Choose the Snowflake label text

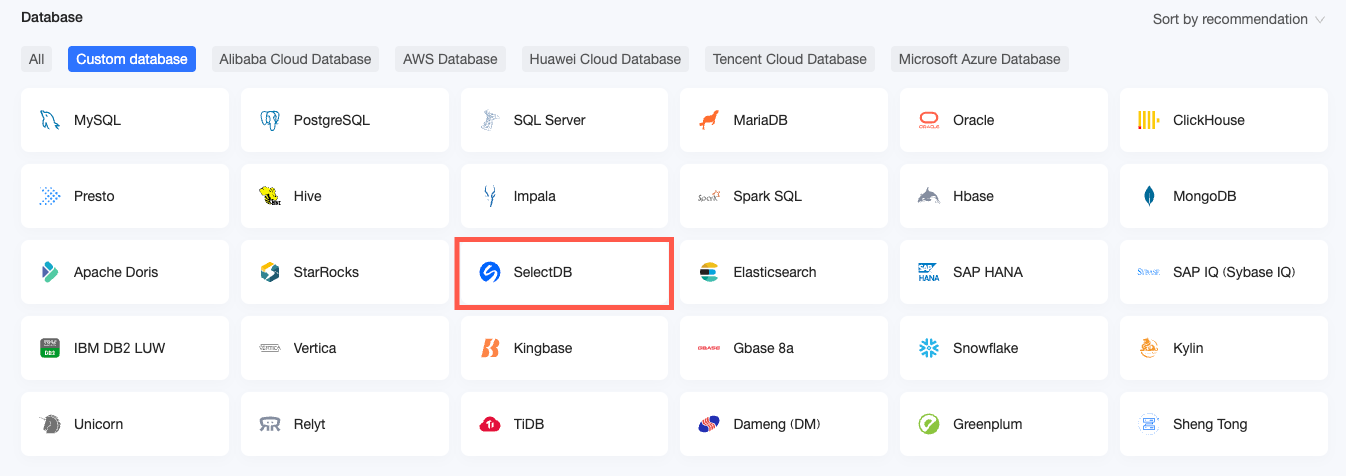pos(986,348)
